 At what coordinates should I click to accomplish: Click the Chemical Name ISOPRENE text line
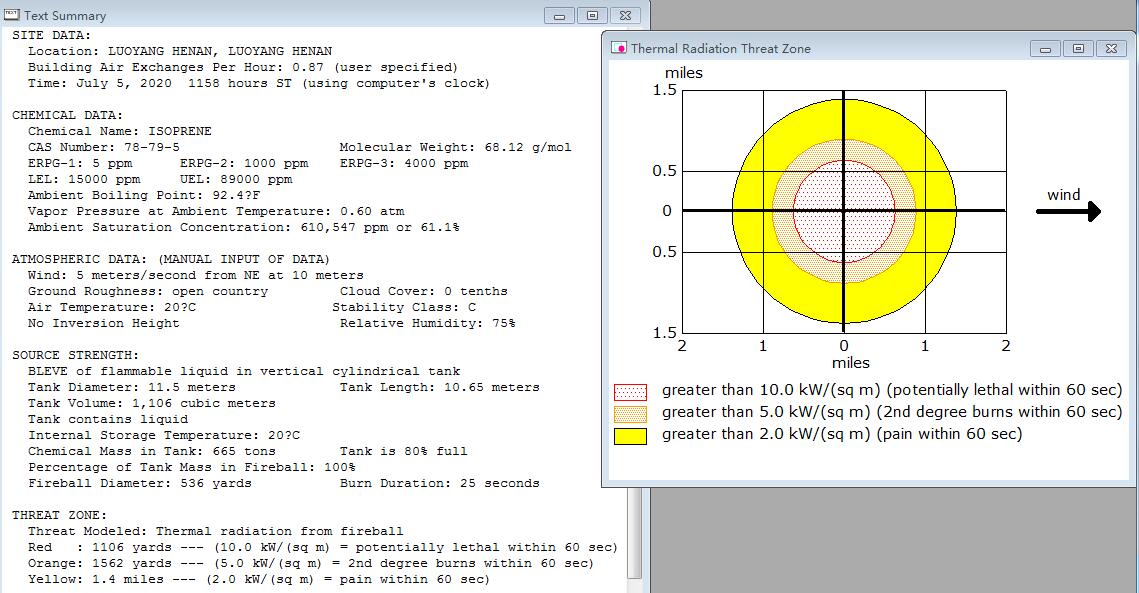[120, 131]
